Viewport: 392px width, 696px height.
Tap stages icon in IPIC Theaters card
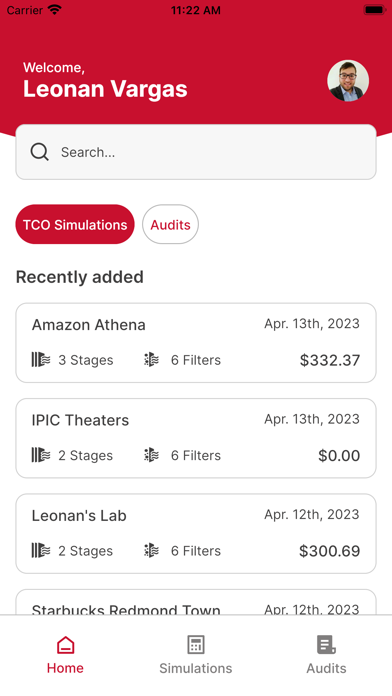[41, 455]
